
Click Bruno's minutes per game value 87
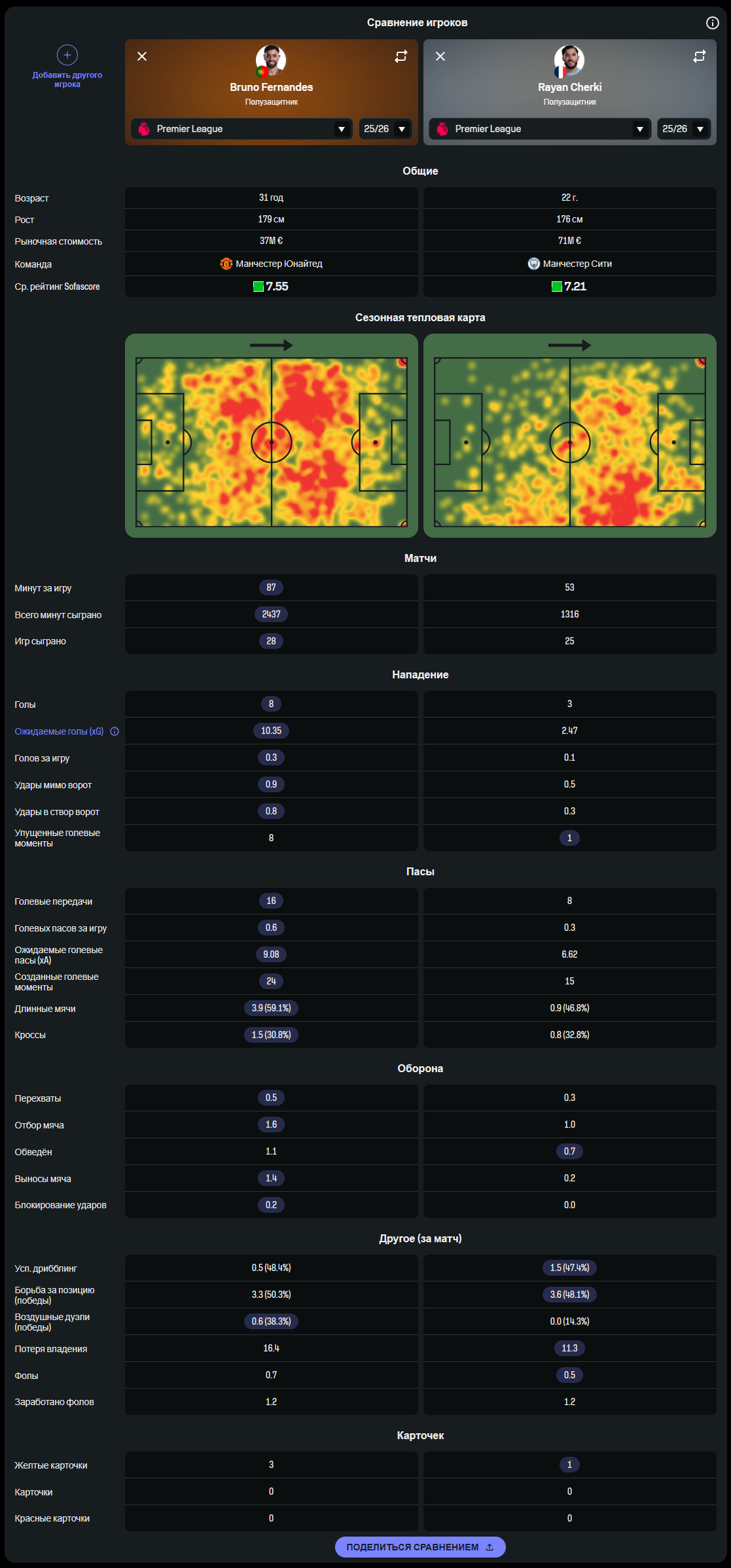click(x=271, y=587)
